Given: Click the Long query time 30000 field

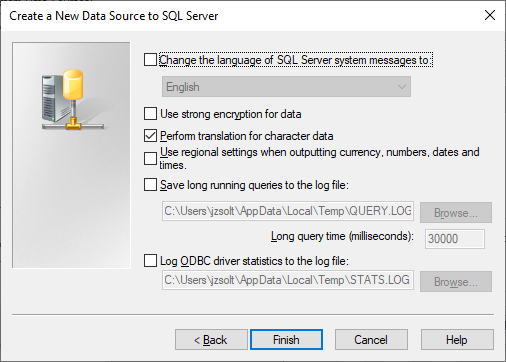Looking at the screenshot, I should tap(455, 239).
